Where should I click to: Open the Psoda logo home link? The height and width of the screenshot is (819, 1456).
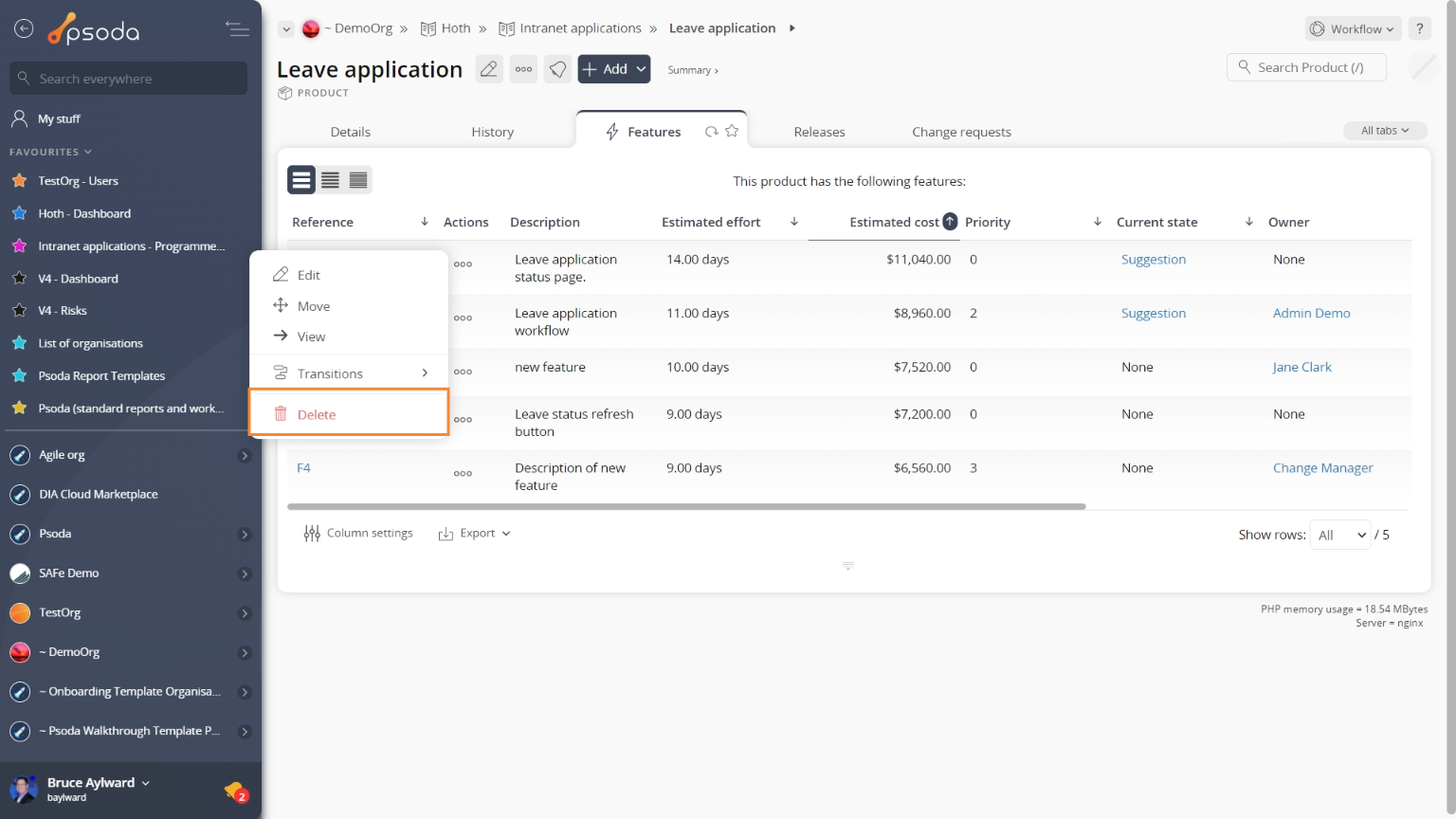click(94, 30)
